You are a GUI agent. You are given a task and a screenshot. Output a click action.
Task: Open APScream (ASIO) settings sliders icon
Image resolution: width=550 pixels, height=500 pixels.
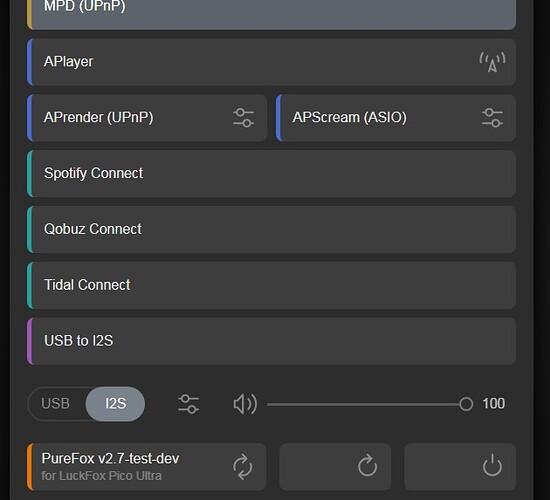pos(492,118)
